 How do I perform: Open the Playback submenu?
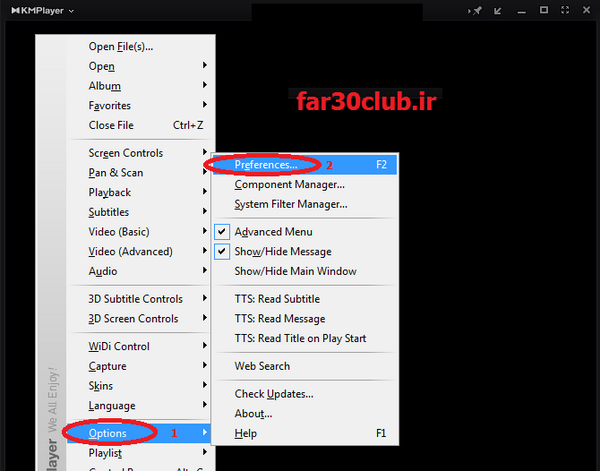pyautogui.click(x=140, y=192)
